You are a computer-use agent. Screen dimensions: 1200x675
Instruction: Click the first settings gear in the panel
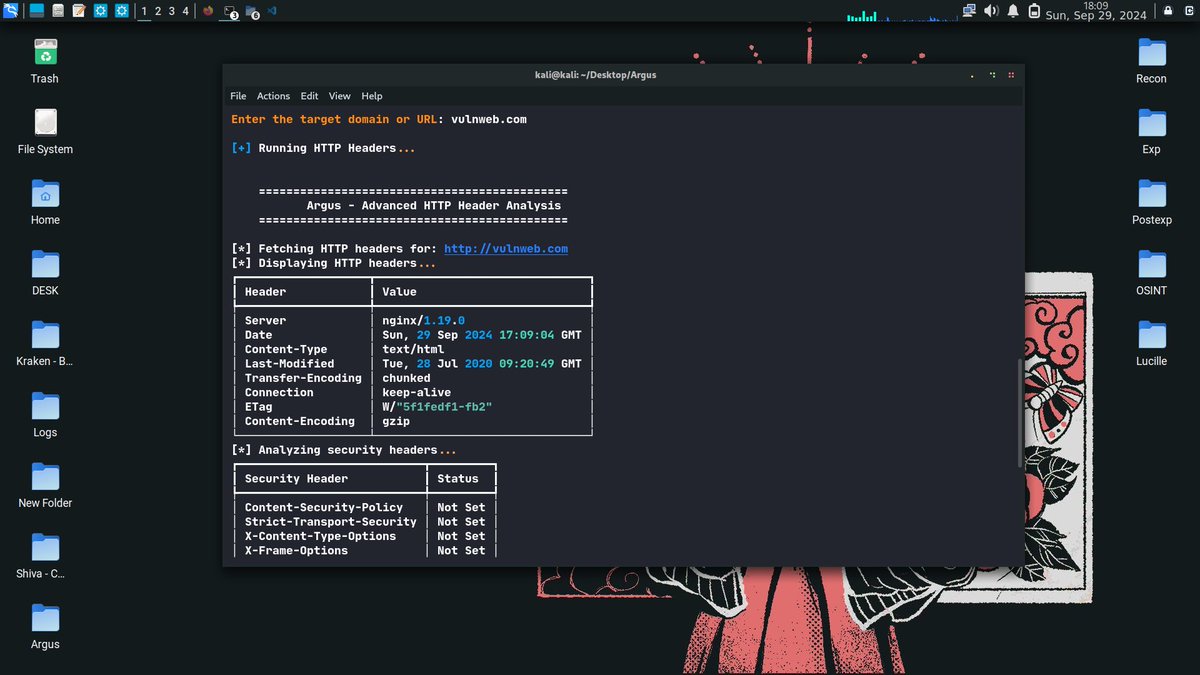(x=100, y=10)
